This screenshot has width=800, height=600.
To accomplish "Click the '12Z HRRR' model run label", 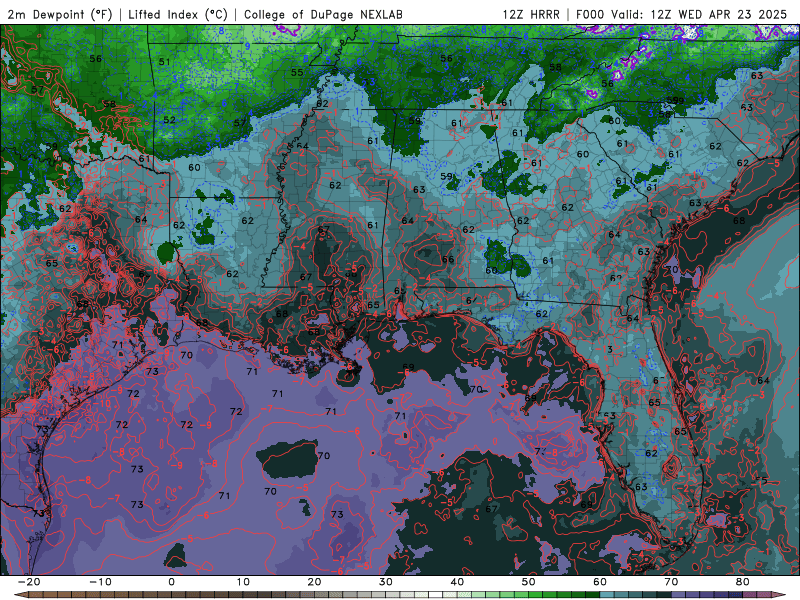I will 531,14.
